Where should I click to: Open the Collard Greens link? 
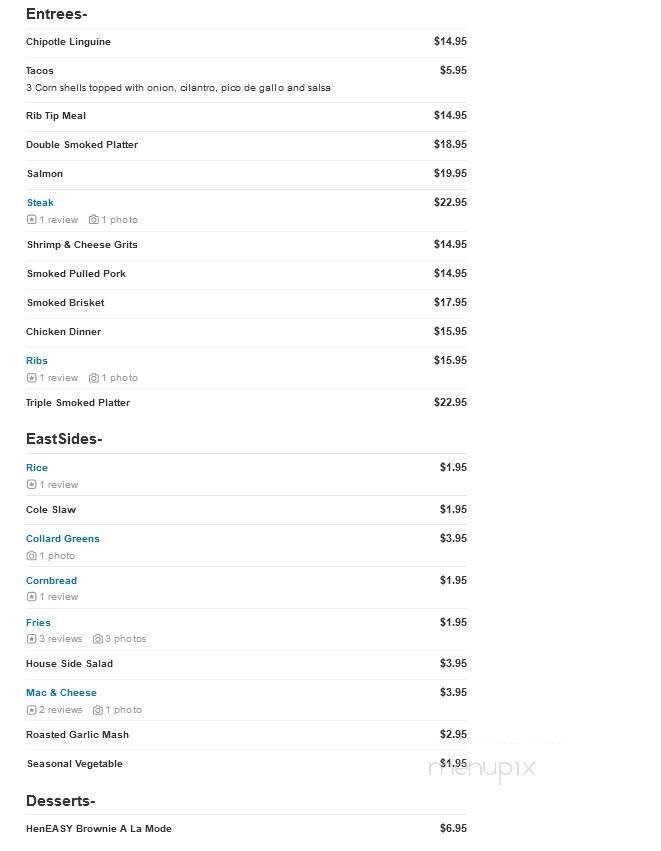coord(62,538)
